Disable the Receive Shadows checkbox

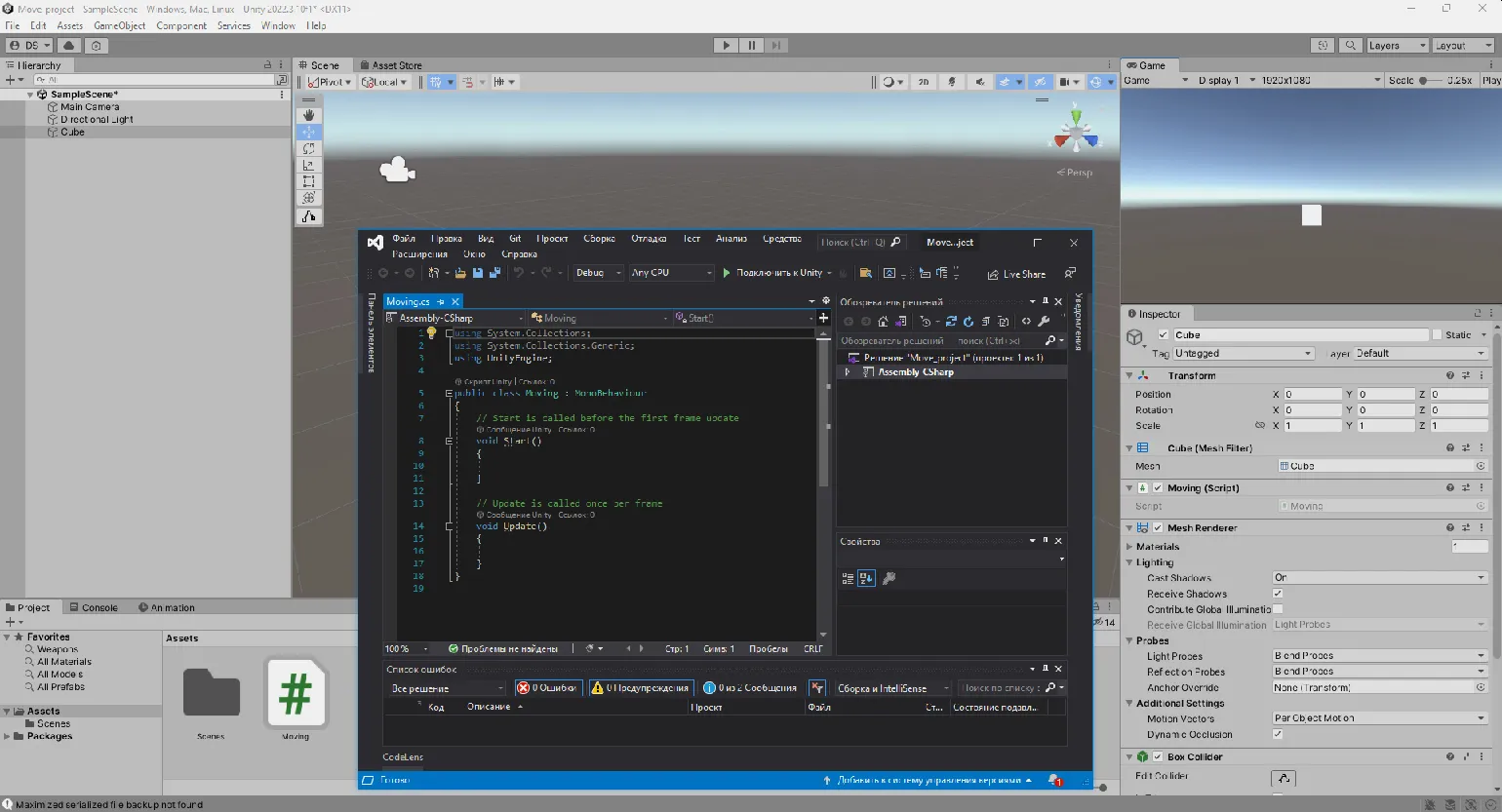[x=1278, y=594]
